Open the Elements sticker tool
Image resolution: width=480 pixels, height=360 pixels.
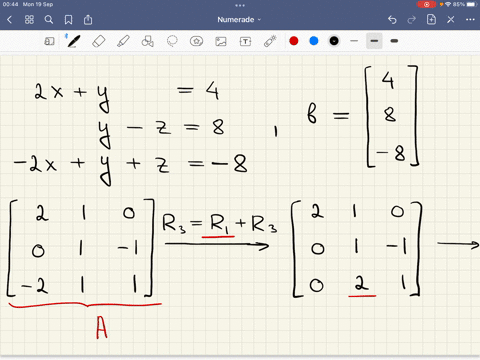click(x=196, y=41)
